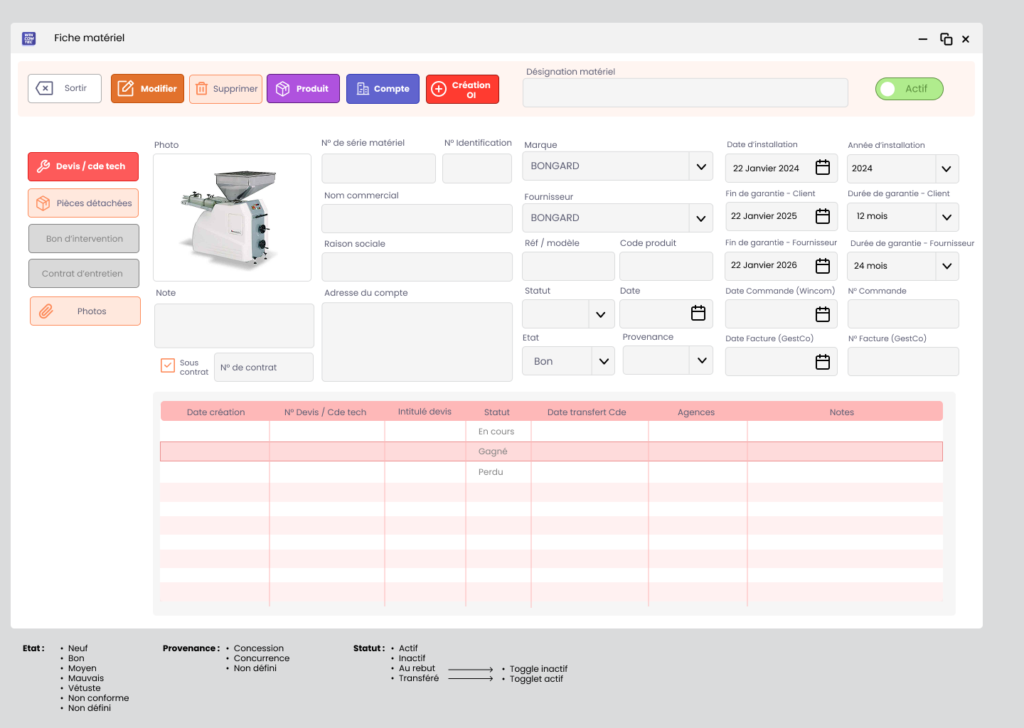Screen dimensions: 1024x728
Task: Open calendar for Fin de garantie - Client
Action: pos(822,216)
